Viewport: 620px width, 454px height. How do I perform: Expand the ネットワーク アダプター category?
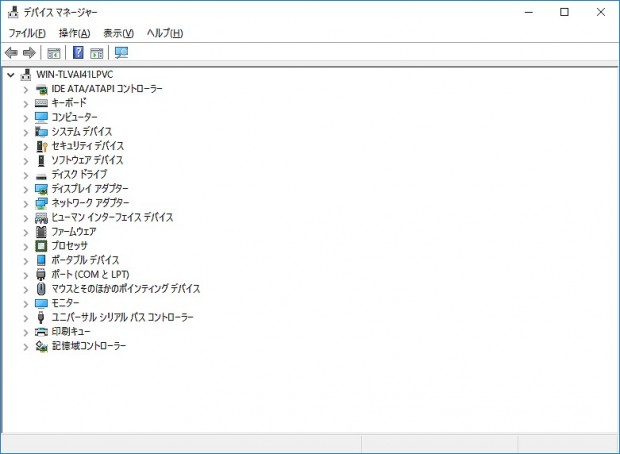point(26,204)
